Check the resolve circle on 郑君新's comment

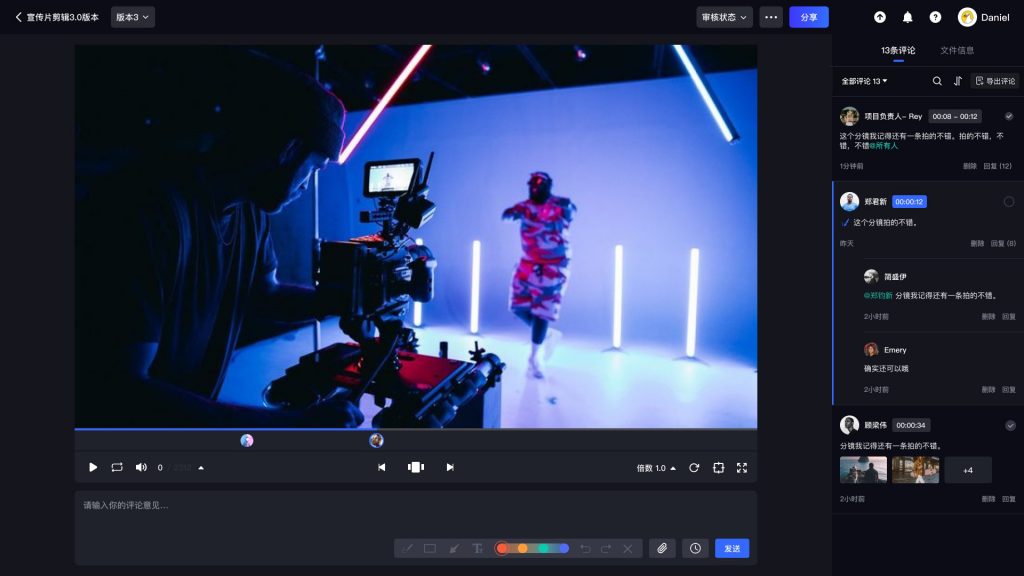click(1009, 202)
